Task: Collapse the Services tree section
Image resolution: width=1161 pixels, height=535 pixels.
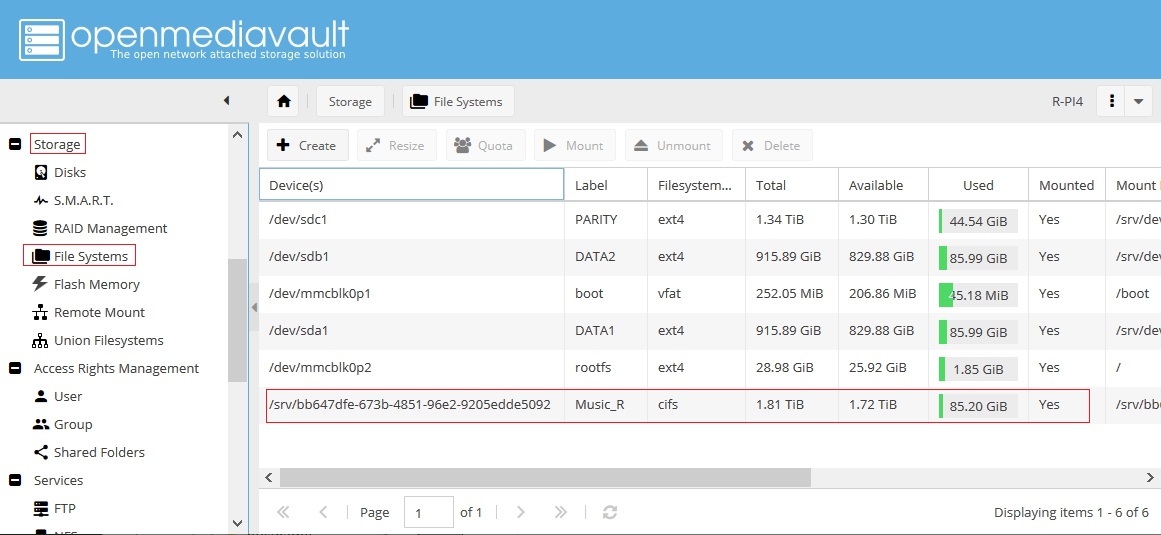Action: tap(15, 480)
